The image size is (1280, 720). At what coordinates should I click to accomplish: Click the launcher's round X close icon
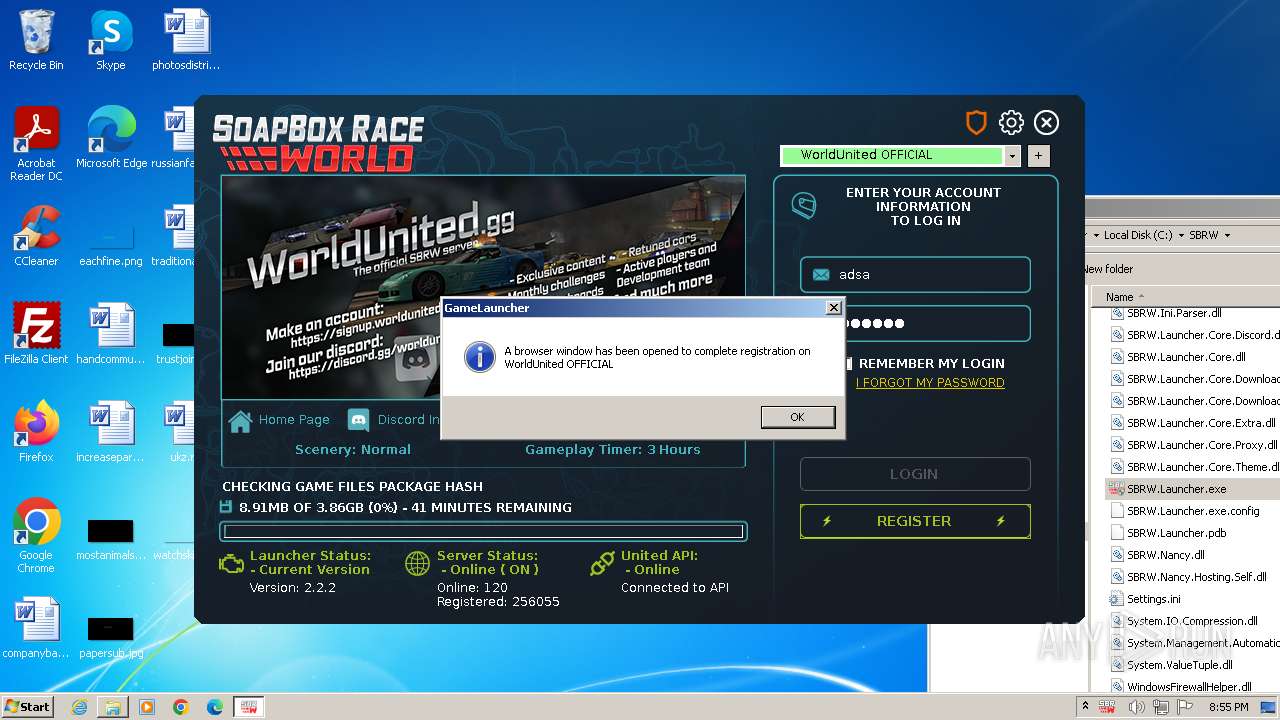coord(1046,123)
